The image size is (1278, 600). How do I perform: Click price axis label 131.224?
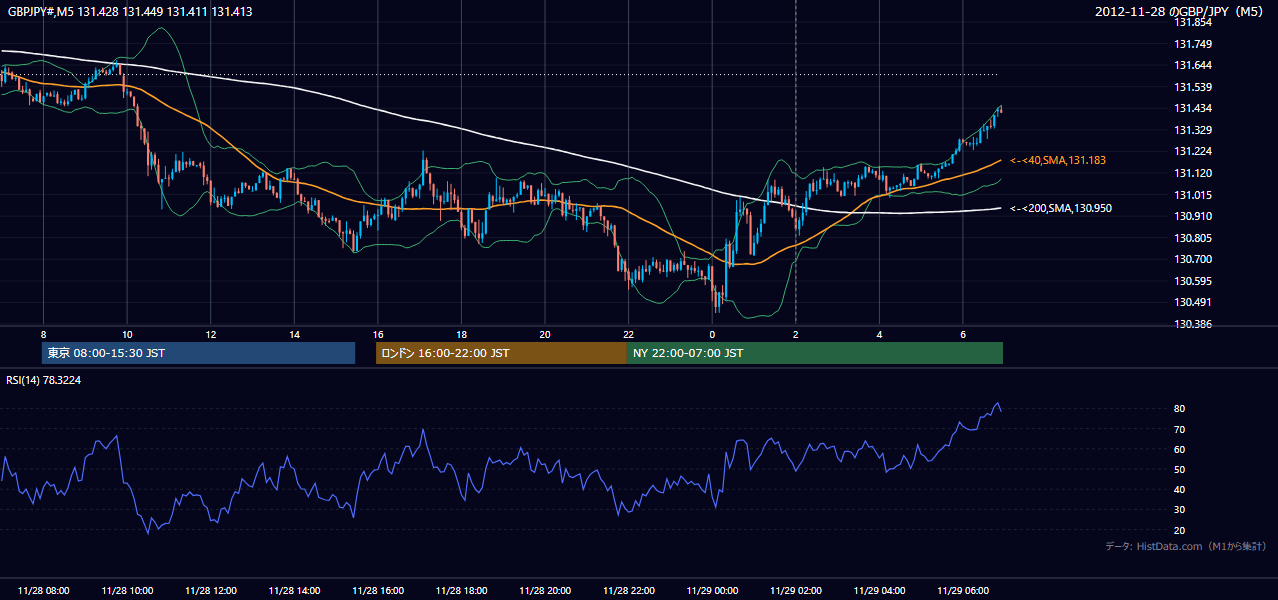tap(1193, 151)
